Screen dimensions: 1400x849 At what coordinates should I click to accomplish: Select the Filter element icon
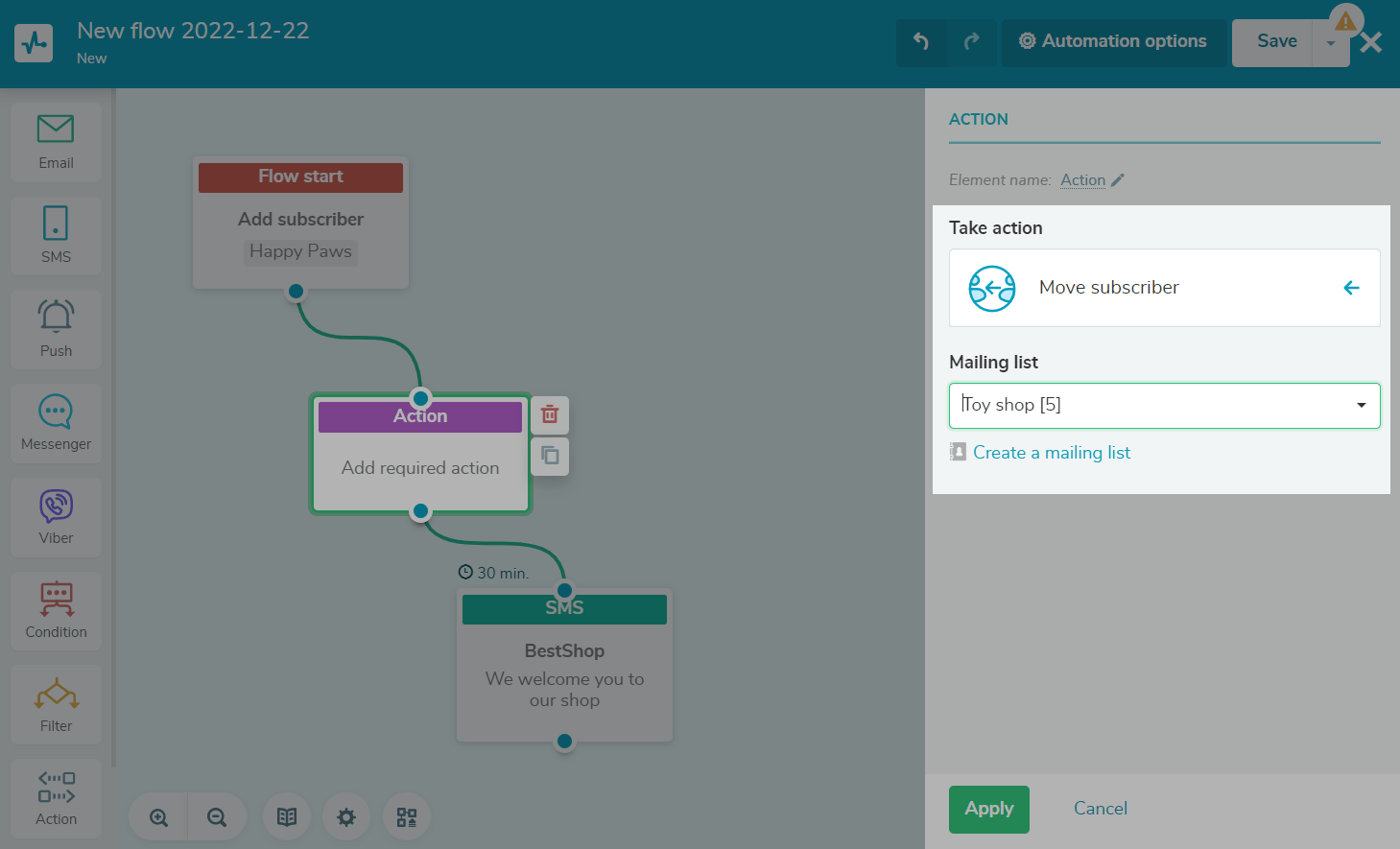pyautogui.click(x=56, y=703)
